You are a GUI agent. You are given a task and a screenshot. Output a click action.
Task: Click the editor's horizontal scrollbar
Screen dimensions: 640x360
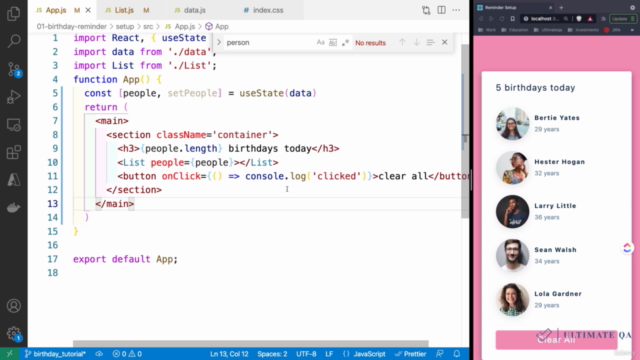tap(251, 344)
